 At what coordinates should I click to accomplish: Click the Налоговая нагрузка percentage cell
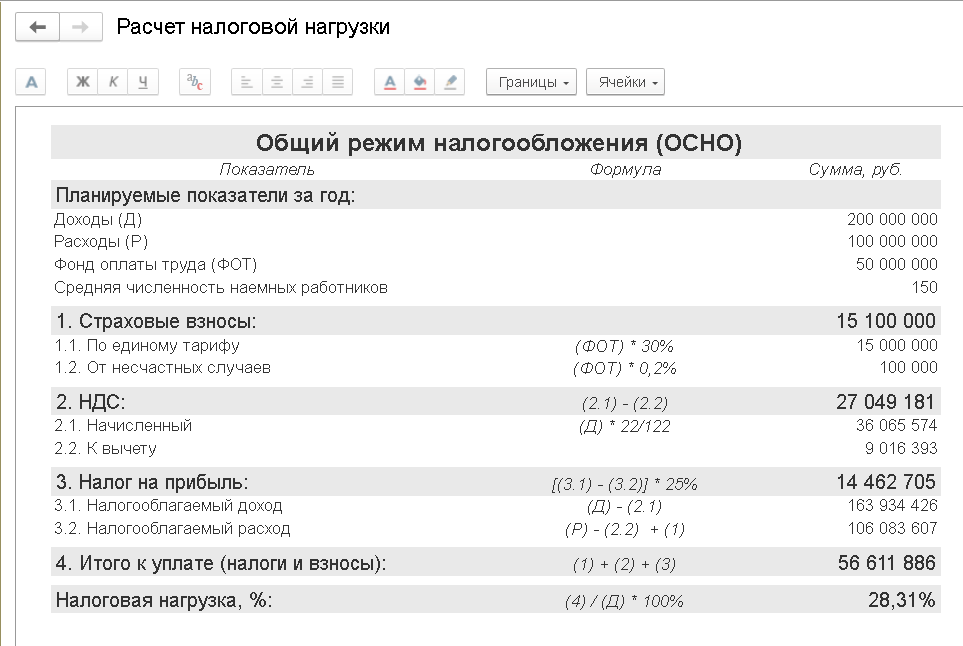(x=902, y=600)
